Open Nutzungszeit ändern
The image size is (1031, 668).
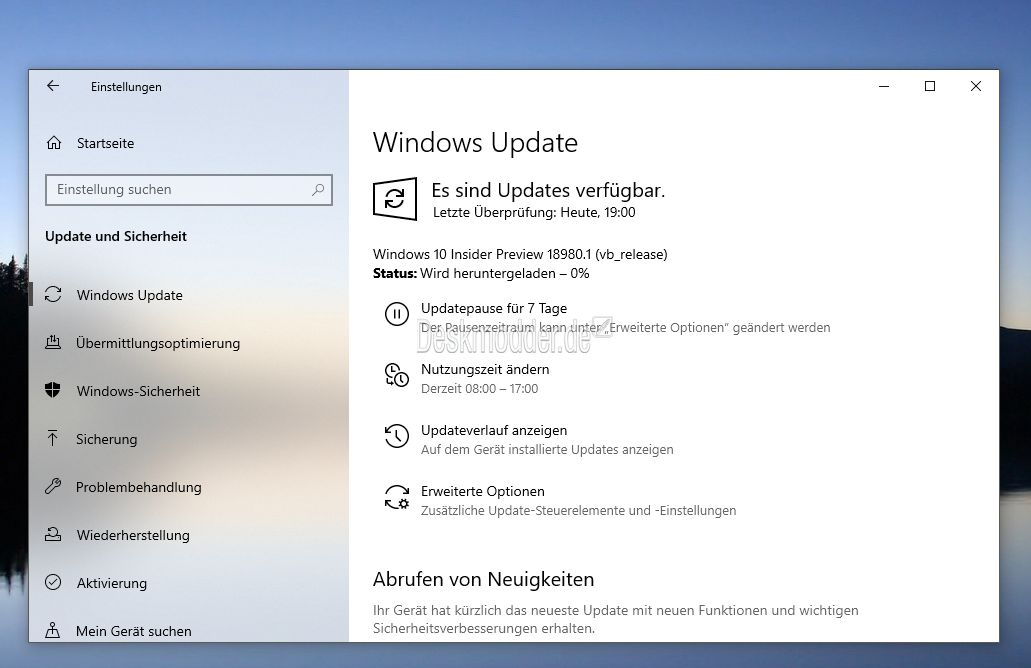[485, 370]
